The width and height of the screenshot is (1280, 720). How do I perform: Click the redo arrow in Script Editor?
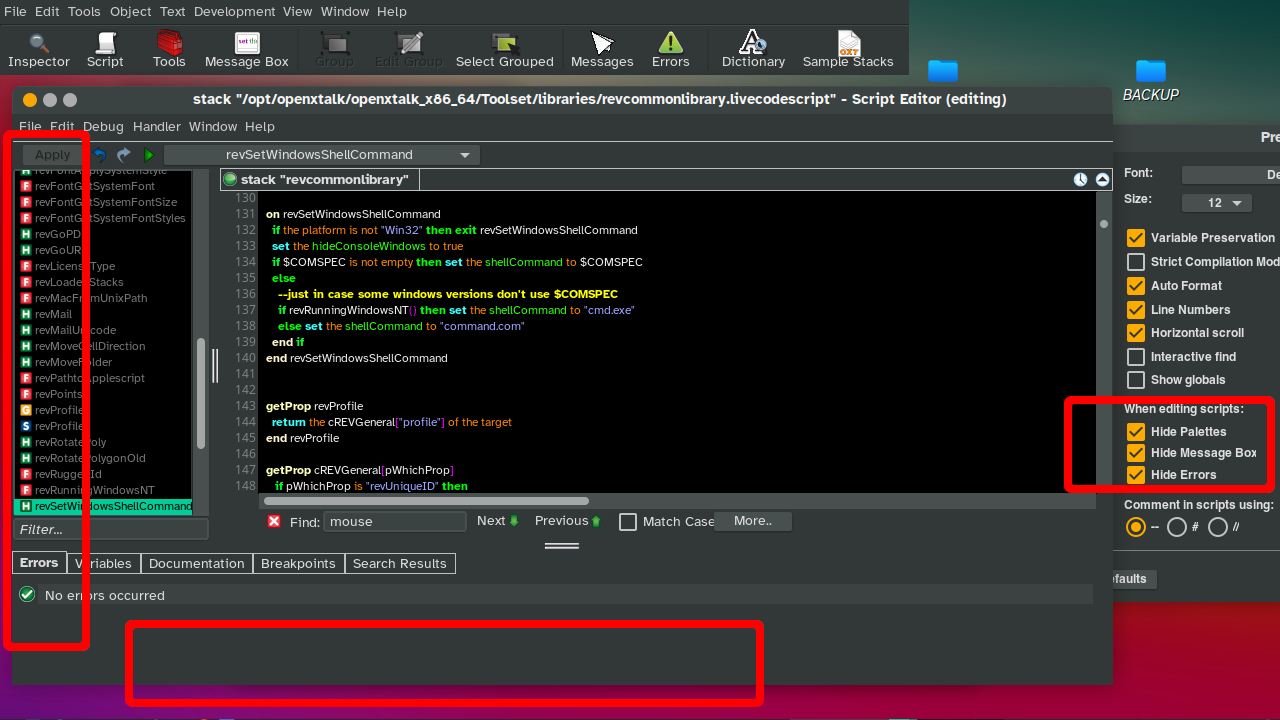tap(124, 155)
